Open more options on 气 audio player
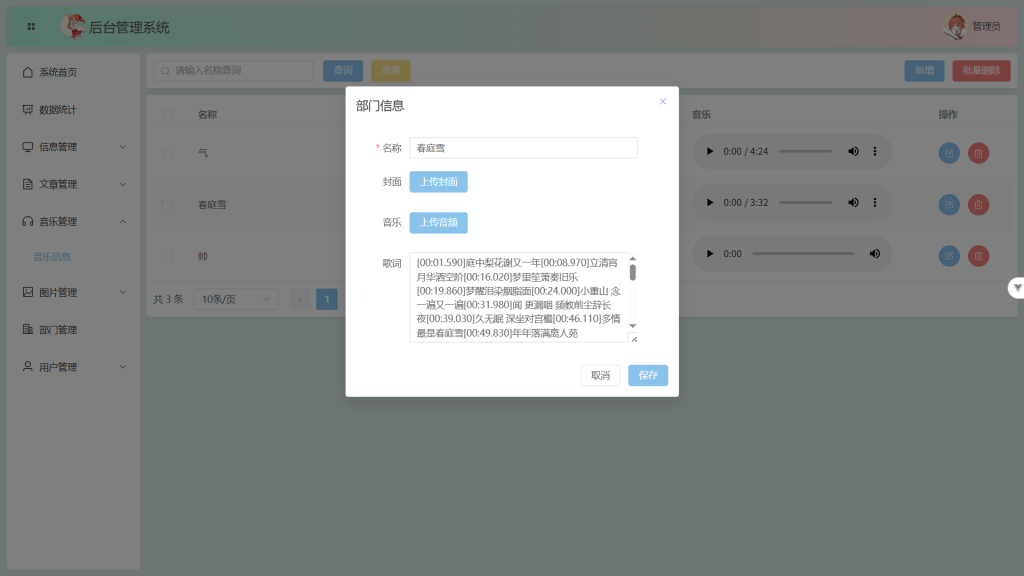The height and width of the screenshot is (576, 1024). [875, 152]
